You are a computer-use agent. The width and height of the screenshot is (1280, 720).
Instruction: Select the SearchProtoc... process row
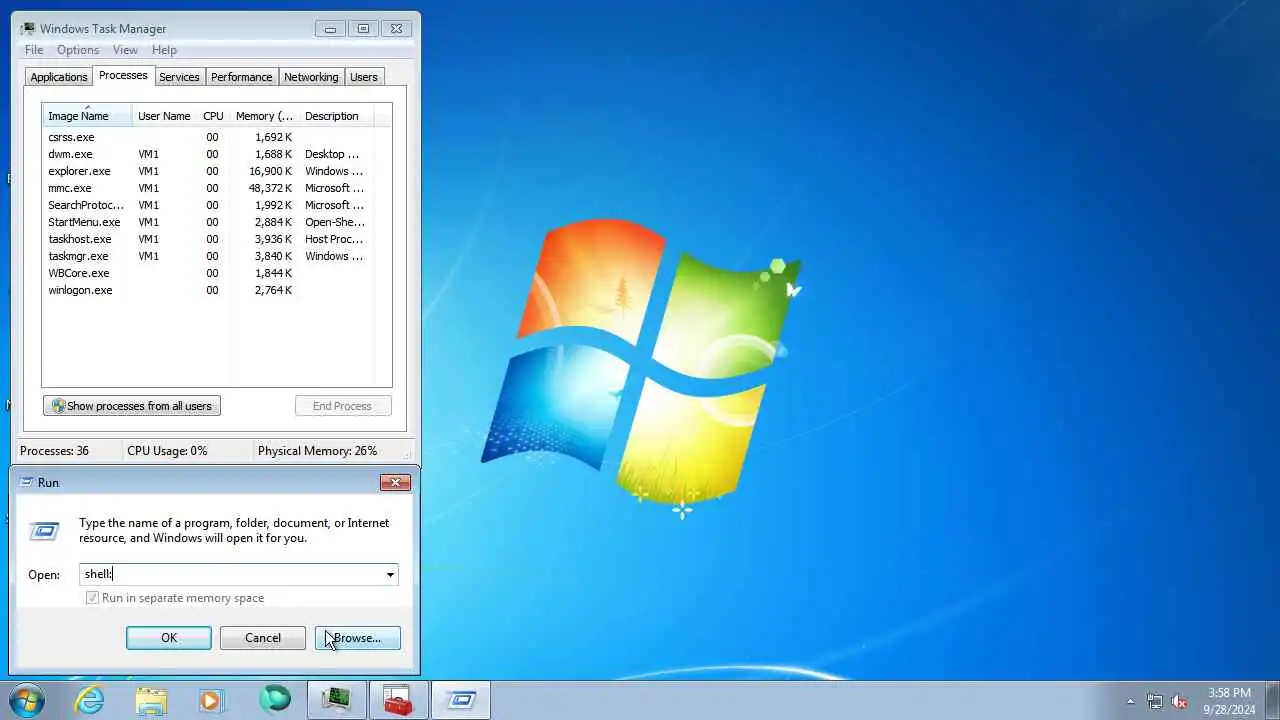(x=216, y=205)
